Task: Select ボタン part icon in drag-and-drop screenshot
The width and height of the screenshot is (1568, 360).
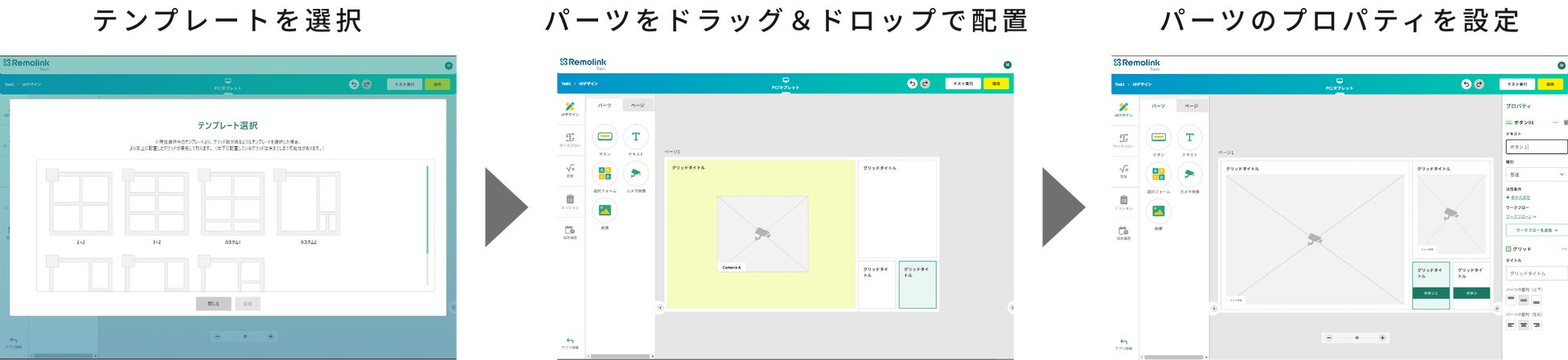Action: coord(605,137)
